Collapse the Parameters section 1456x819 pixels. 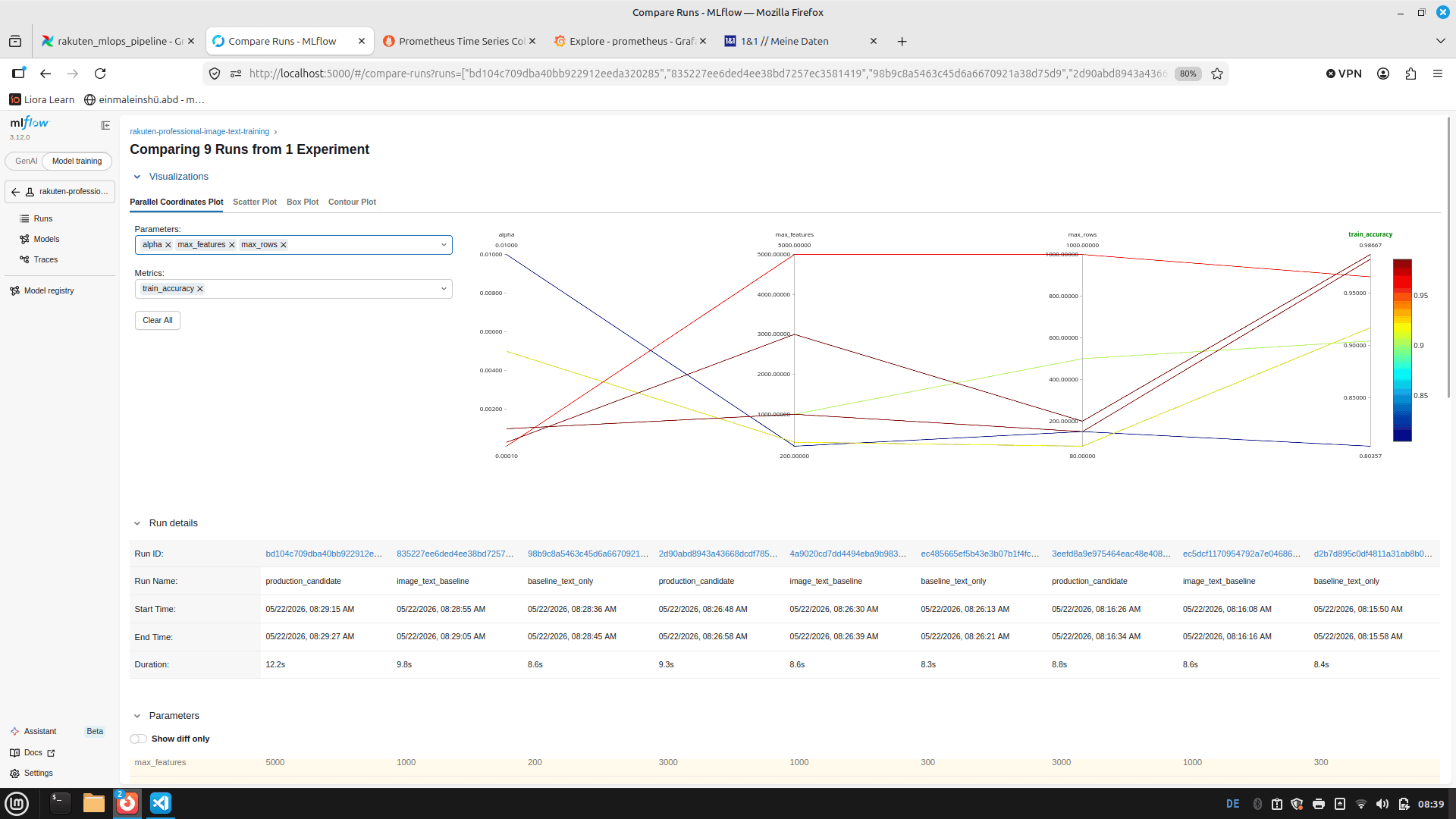(x=137, y=716)
